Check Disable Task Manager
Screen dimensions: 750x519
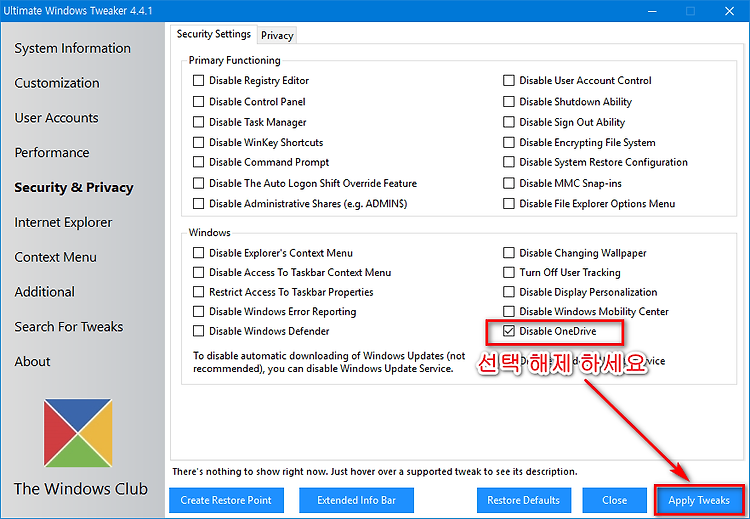198,122
